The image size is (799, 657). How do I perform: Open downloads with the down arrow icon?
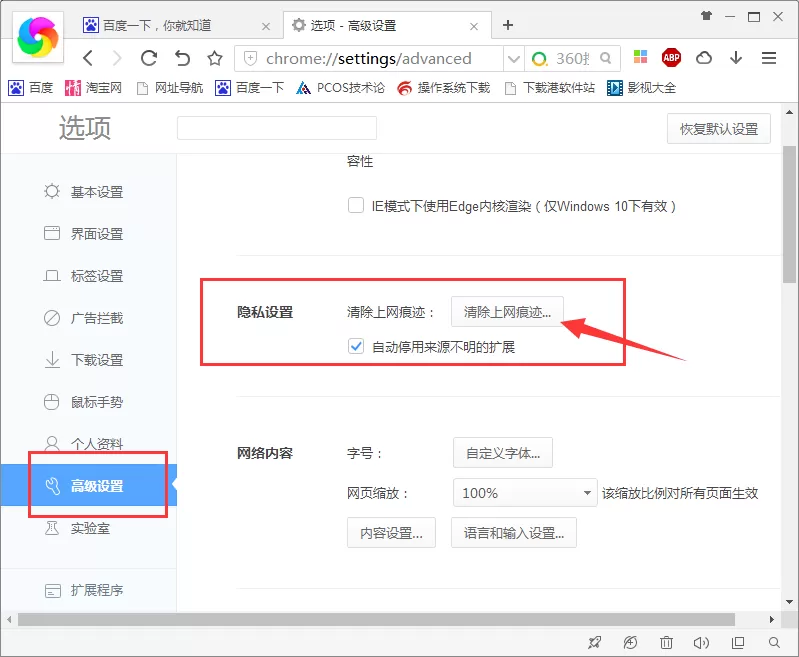click(x=736, y=58)
